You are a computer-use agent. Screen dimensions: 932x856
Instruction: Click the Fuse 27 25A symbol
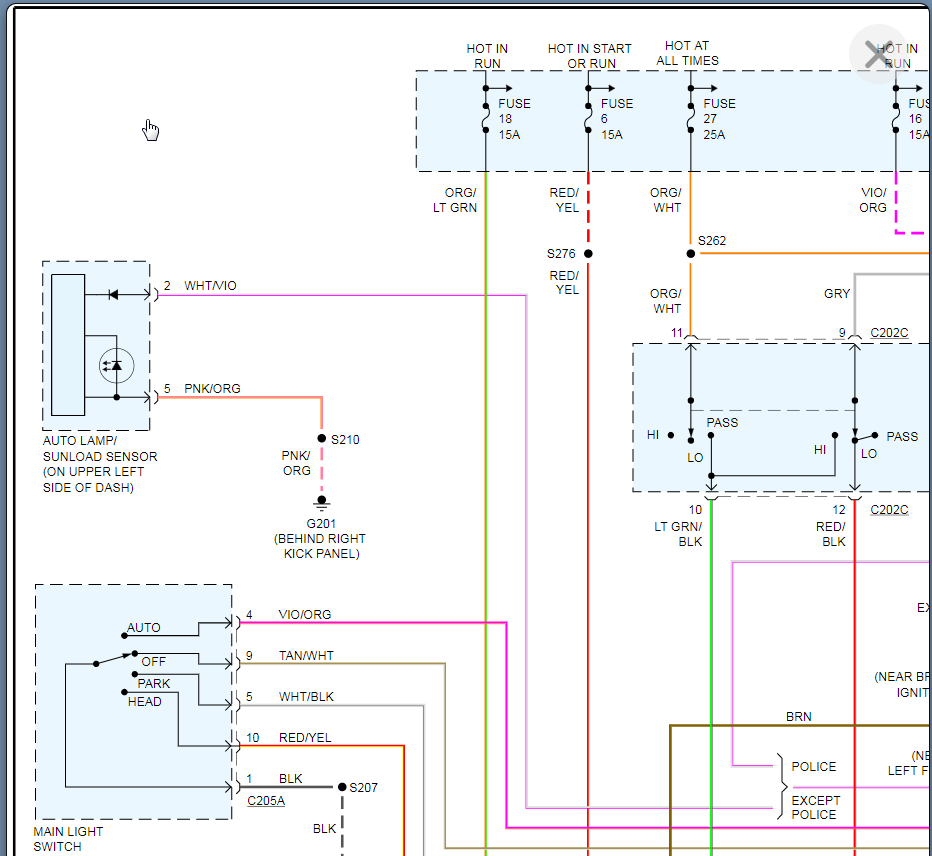[690, 119]
